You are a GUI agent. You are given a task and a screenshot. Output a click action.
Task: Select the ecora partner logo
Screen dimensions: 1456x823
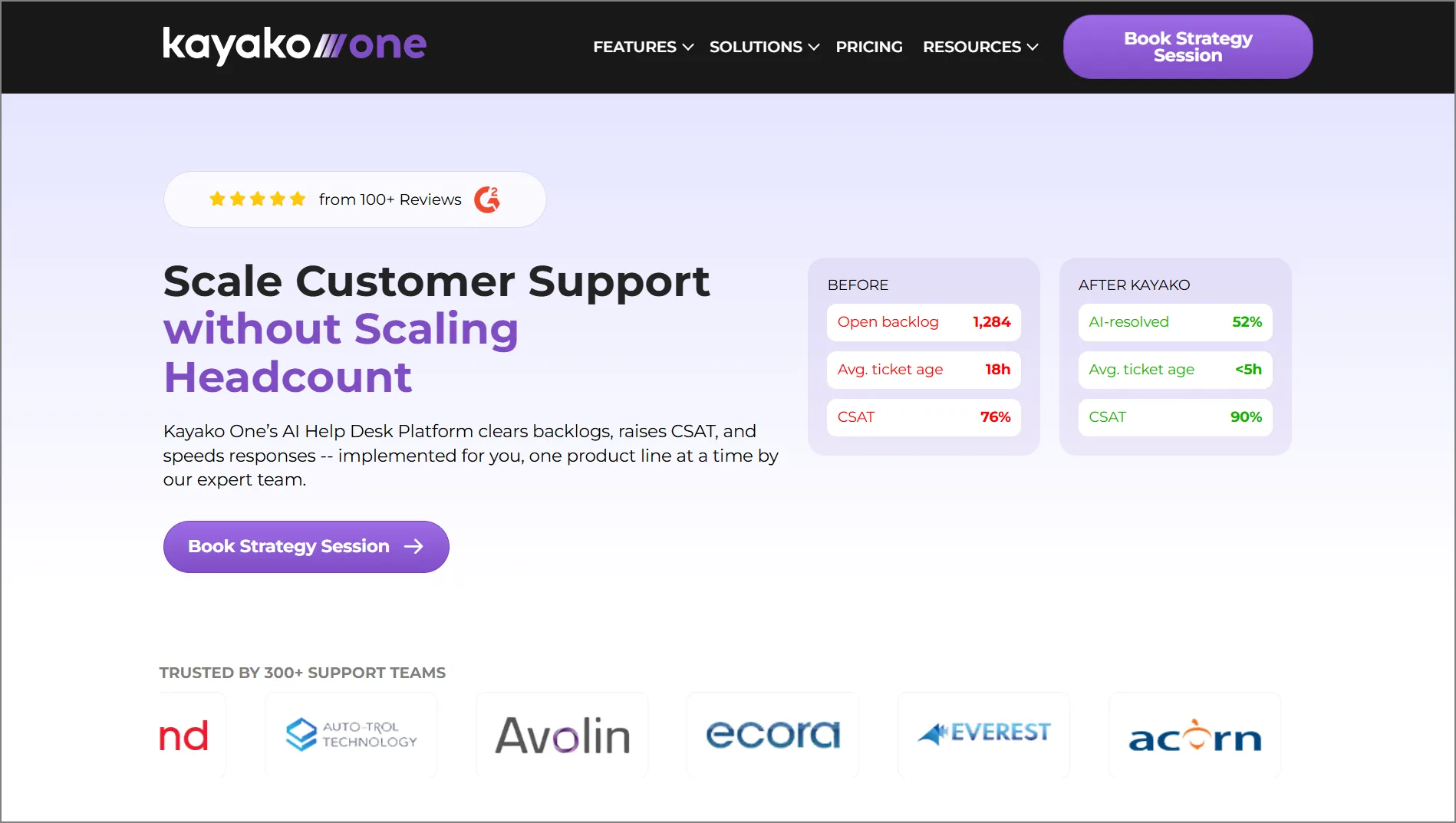click(772, 734)
